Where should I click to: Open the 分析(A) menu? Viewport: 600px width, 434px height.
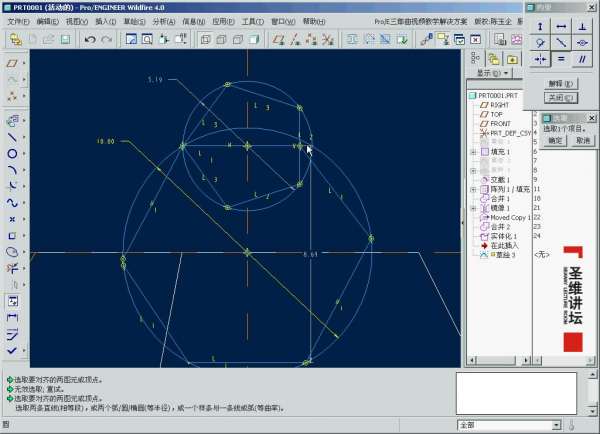pyautogui.click(x=164, y=21)
